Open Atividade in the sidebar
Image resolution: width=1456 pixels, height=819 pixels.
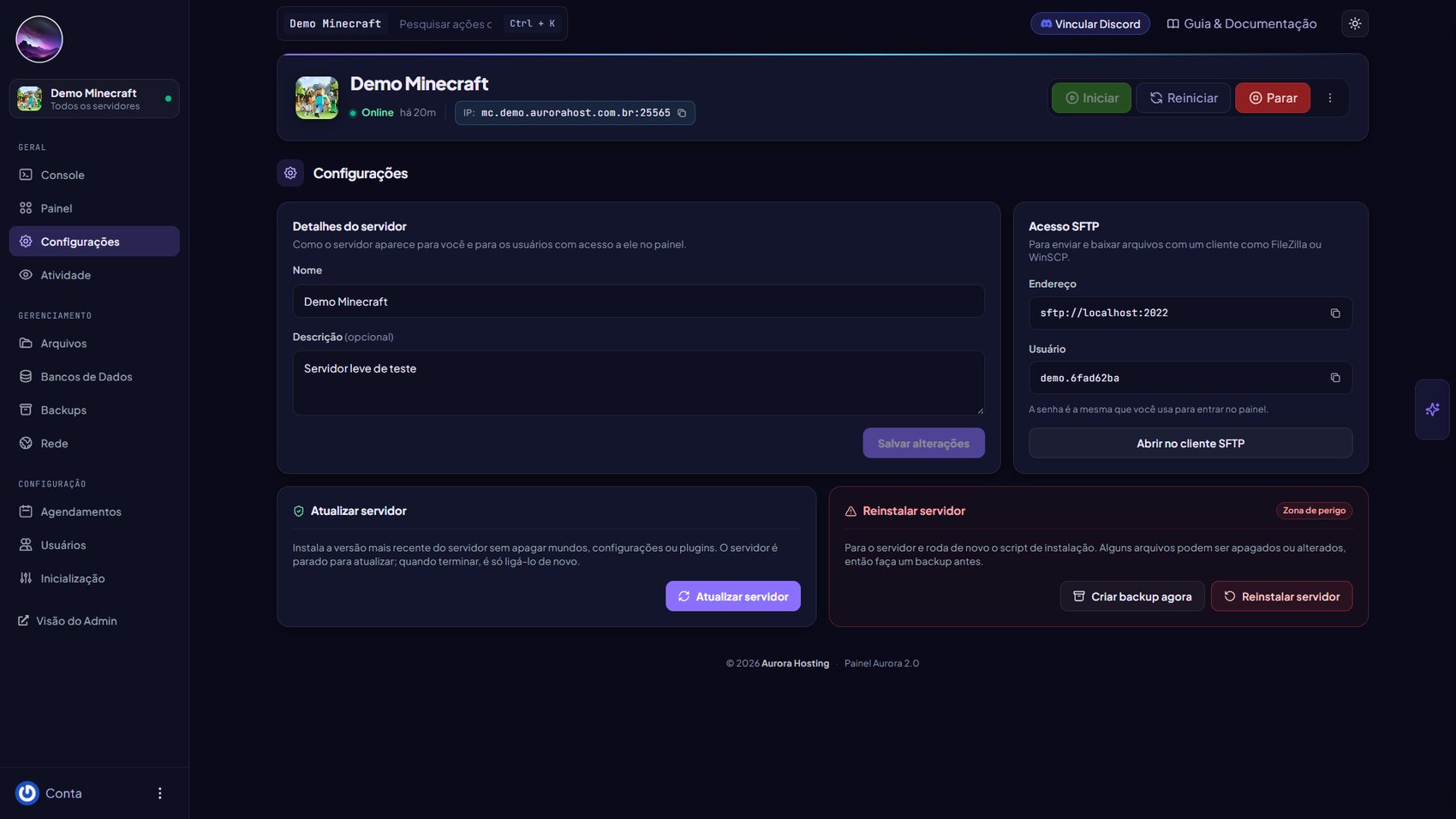tap(94, 275)
